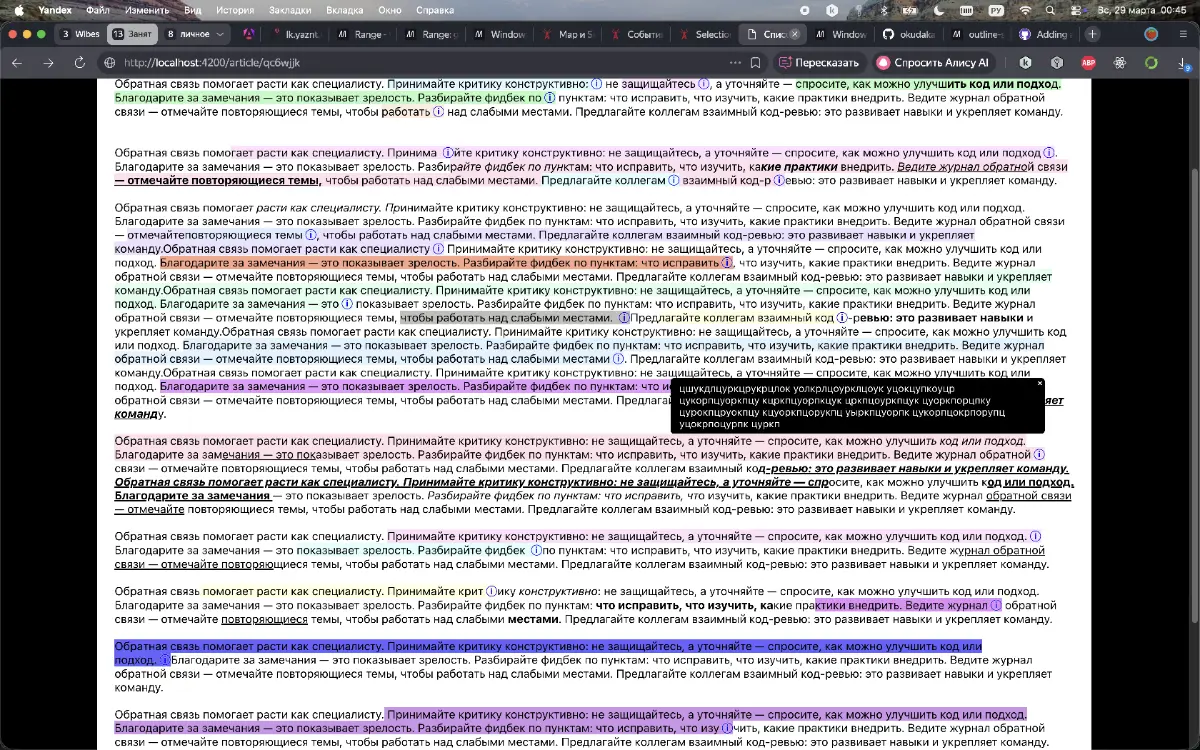This screenshot has width=1200, height=750.
Task: Switch to 'outline-s' tab
Action: coord(977,34)
